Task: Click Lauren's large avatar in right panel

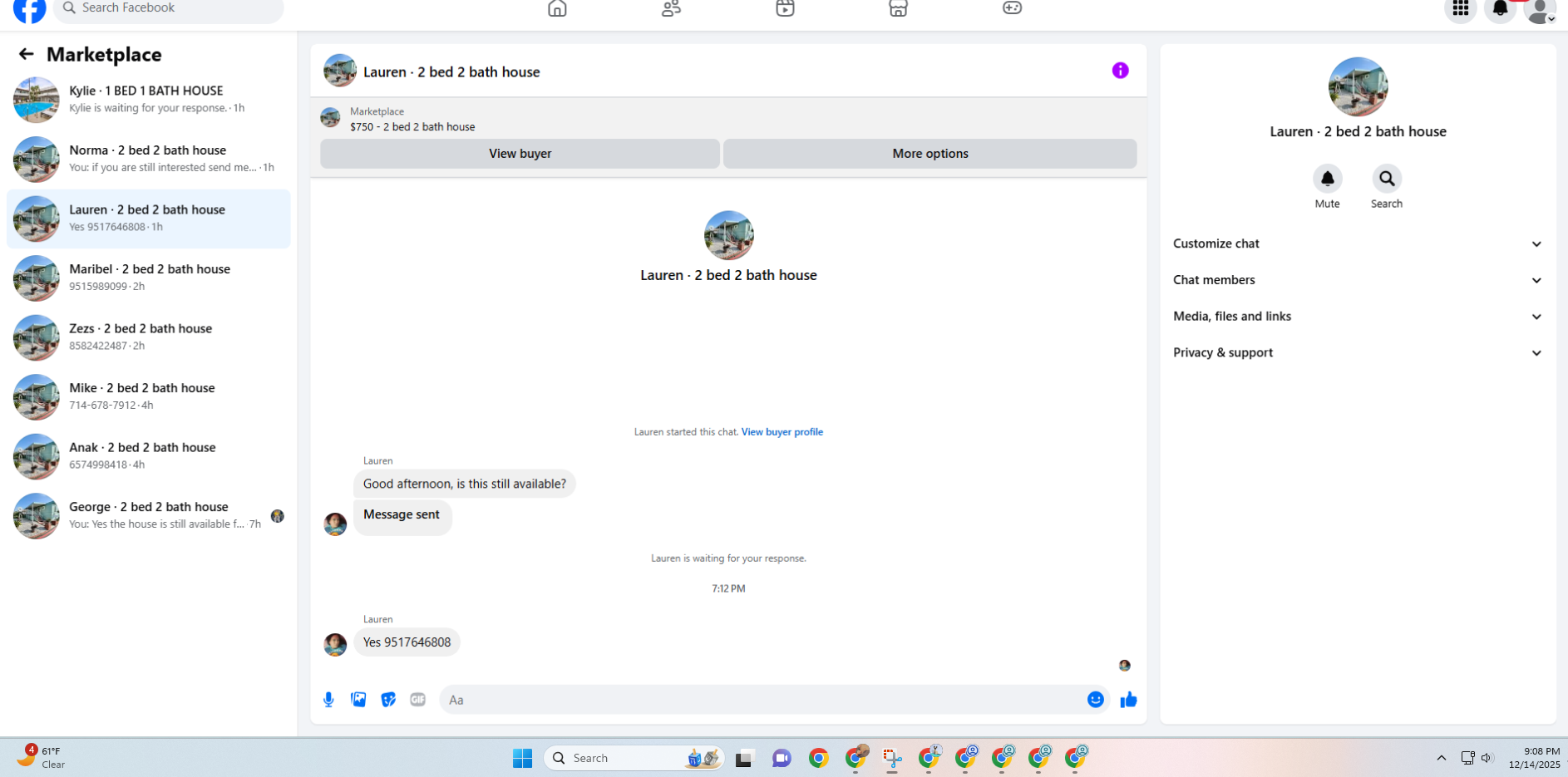Action: [x=1358, y=86]
